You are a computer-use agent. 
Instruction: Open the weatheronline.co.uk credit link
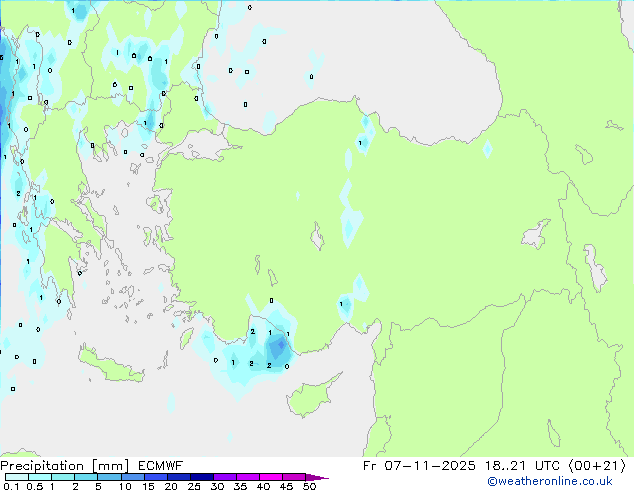[550, 481]
